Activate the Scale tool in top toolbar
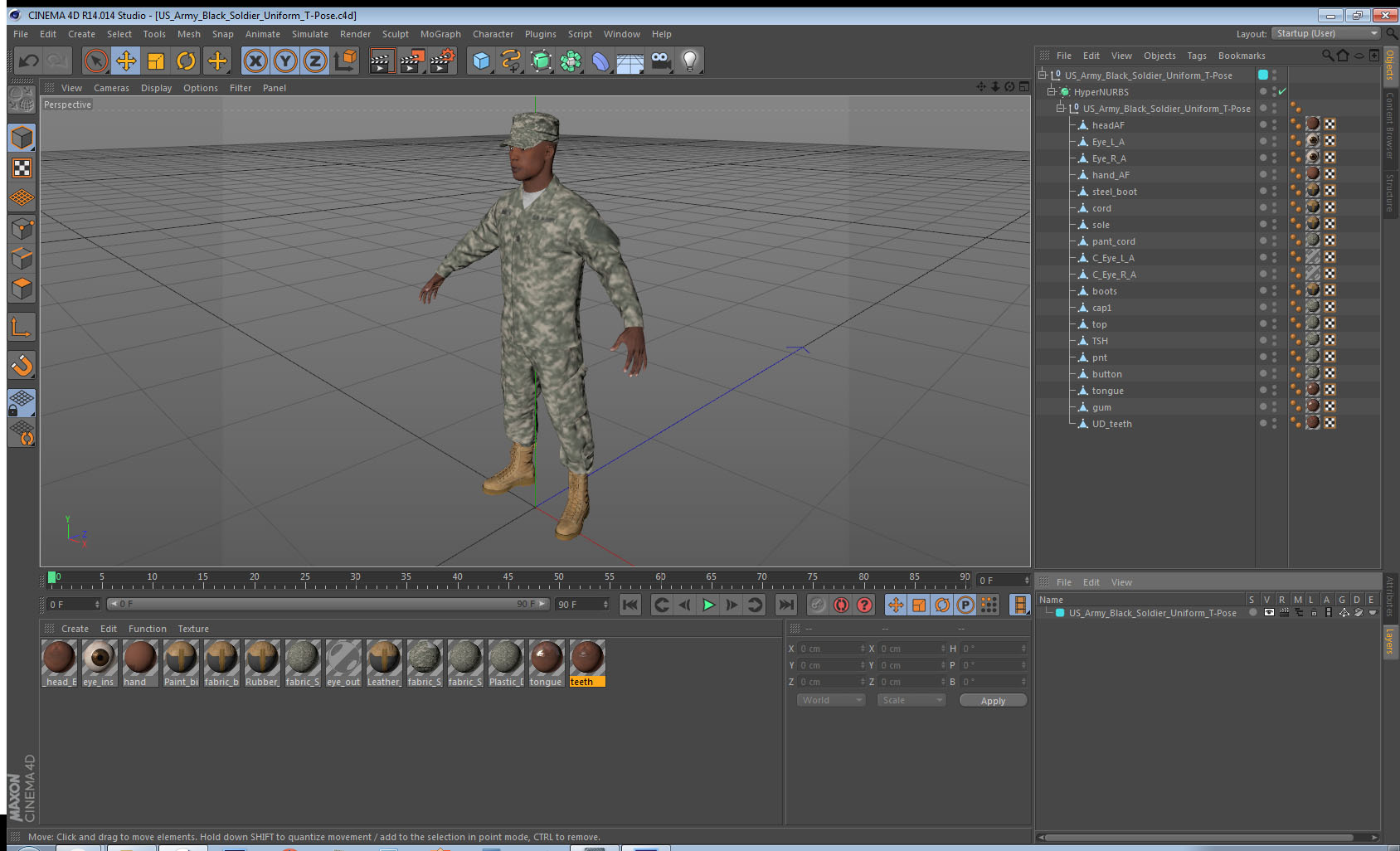Viewport: 1400px width, 851px height. click(156, 61)
